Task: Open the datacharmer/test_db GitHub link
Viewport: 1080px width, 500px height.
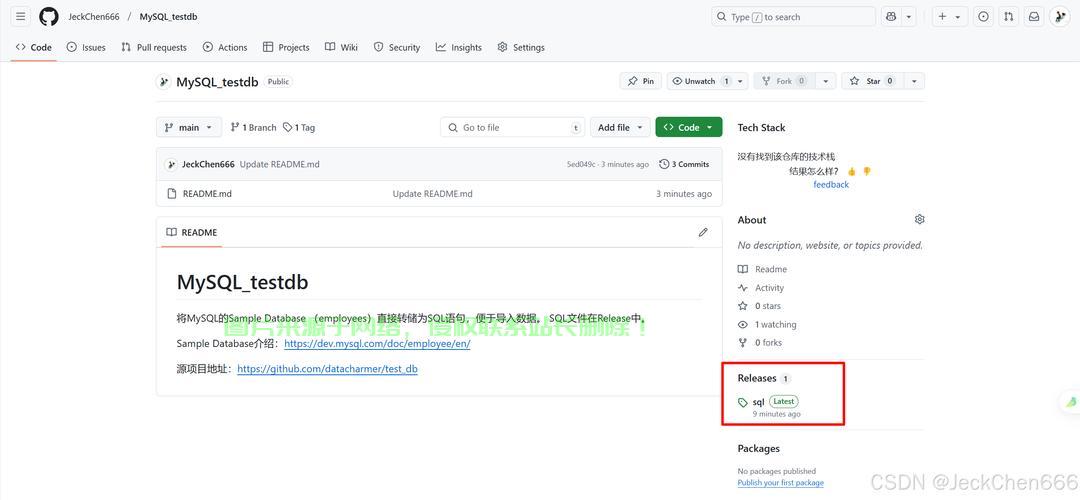Action: (327, 369)
